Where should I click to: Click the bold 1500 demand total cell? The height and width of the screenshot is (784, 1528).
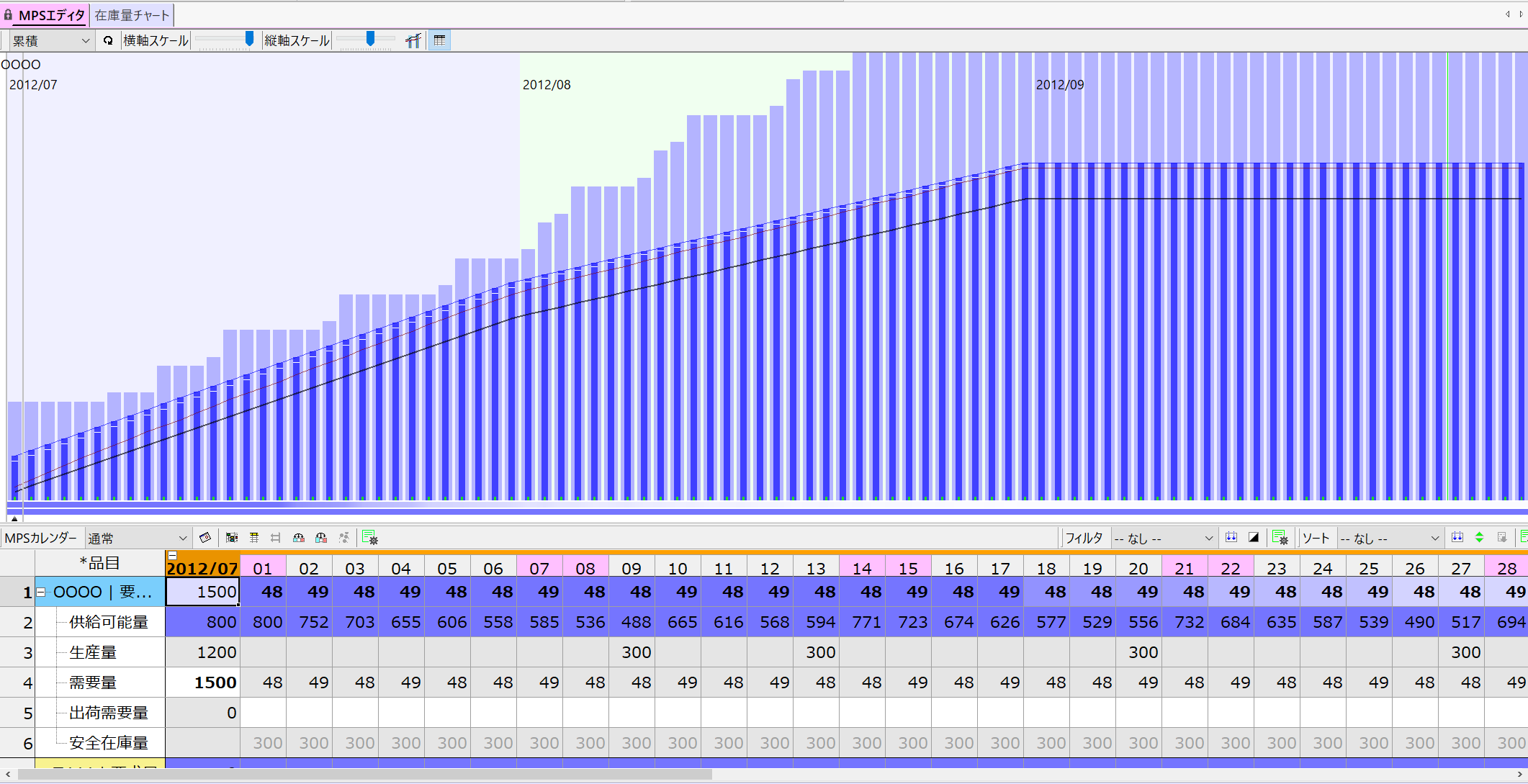tap(202, 682)
